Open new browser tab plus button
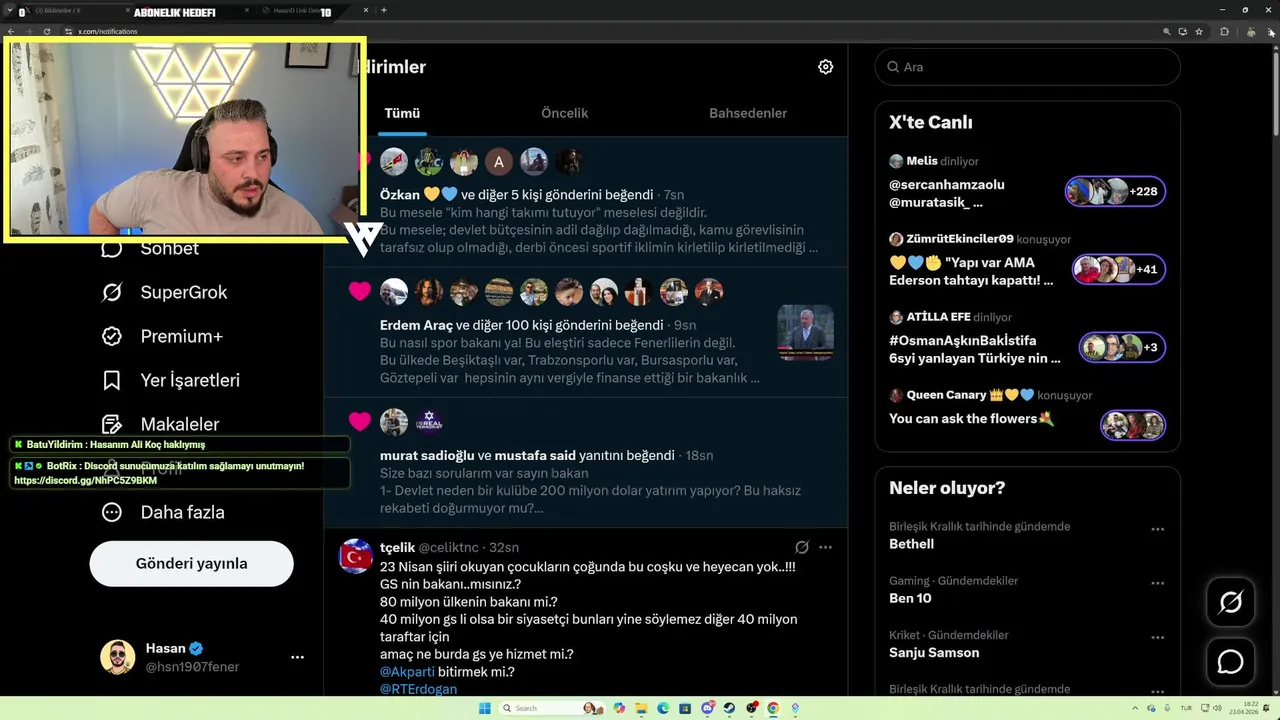1280x720 pixels. pos(384,10)
